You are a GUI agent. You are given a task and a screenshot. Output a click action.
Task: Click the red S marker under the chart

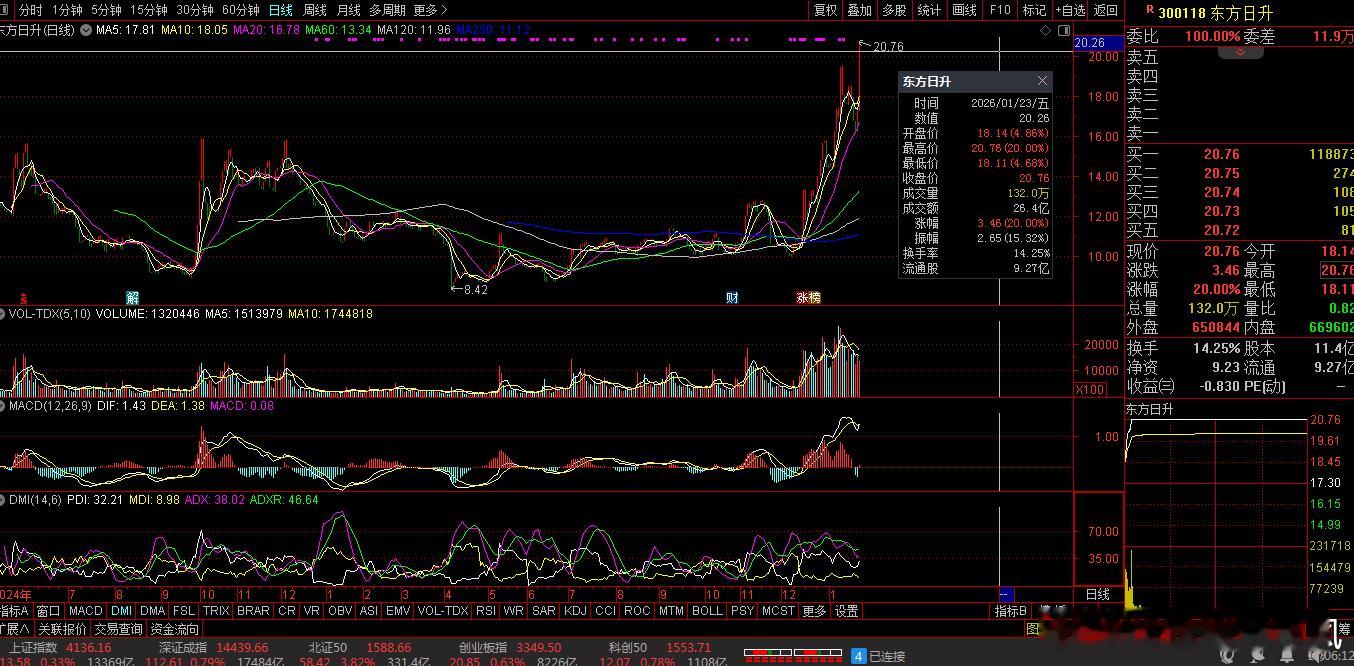click(22, 298)
